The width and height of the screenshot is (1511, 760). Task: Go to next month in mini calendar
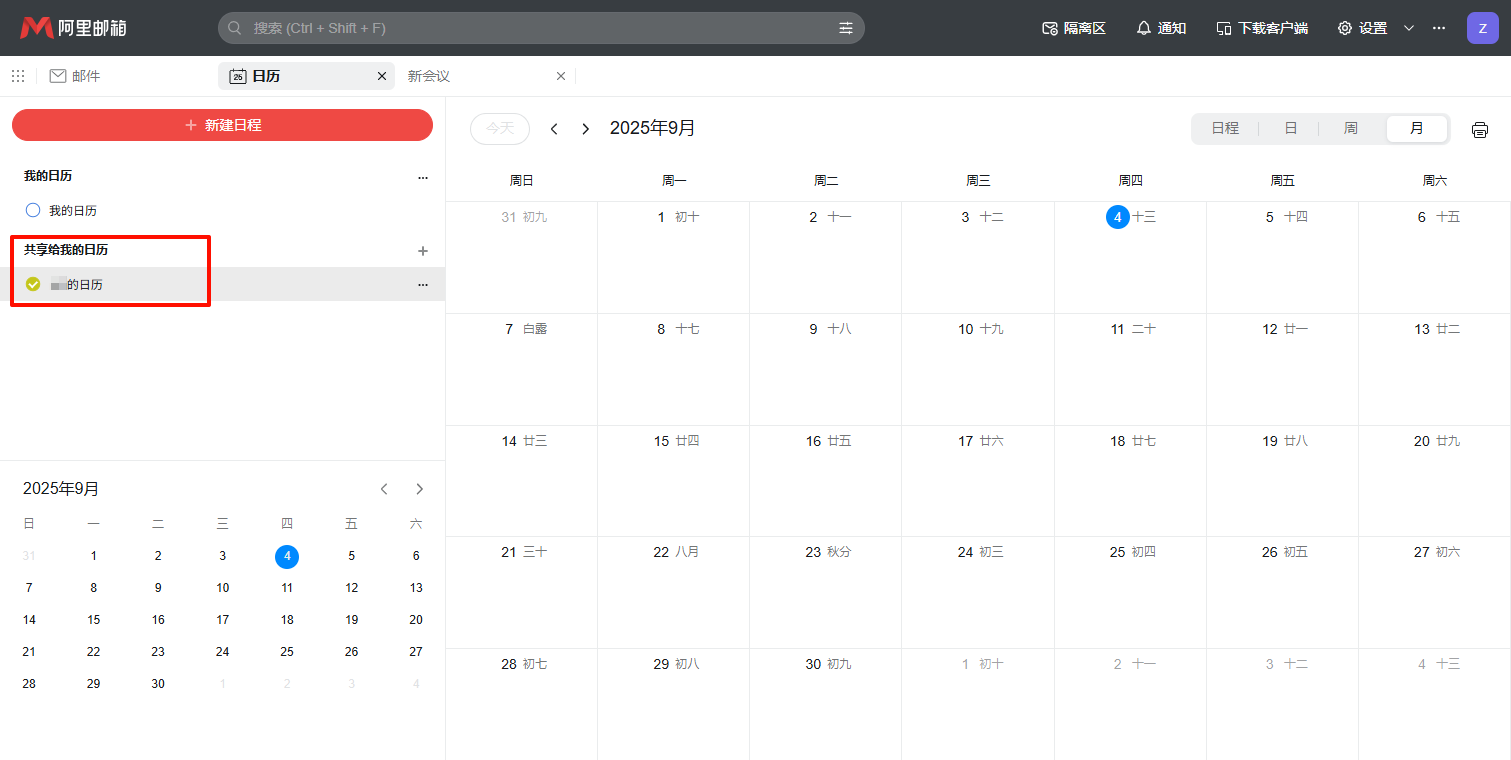(x=419, y=489)
